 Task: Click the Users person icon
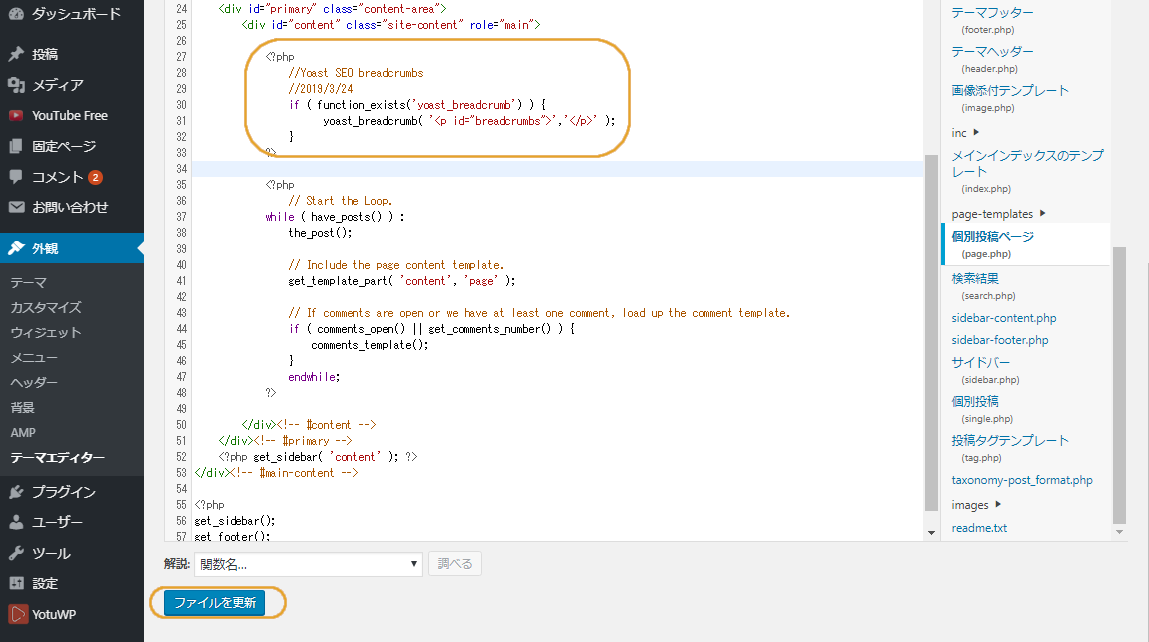16,522
